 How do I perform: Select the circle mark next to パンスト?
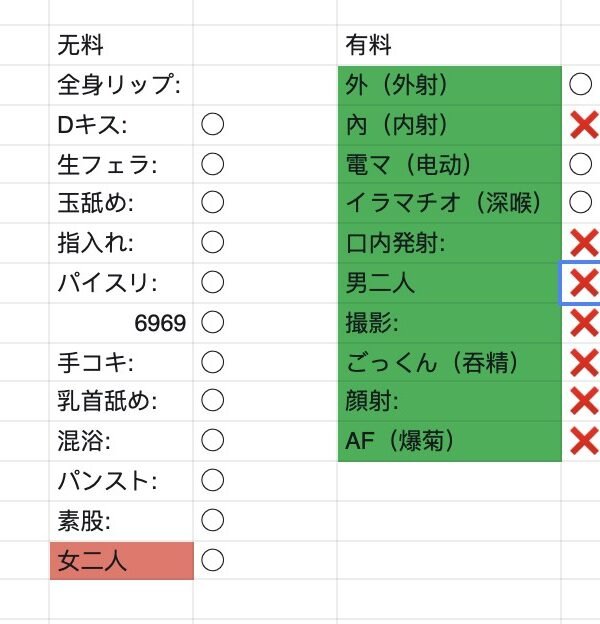tap(212, 481)
